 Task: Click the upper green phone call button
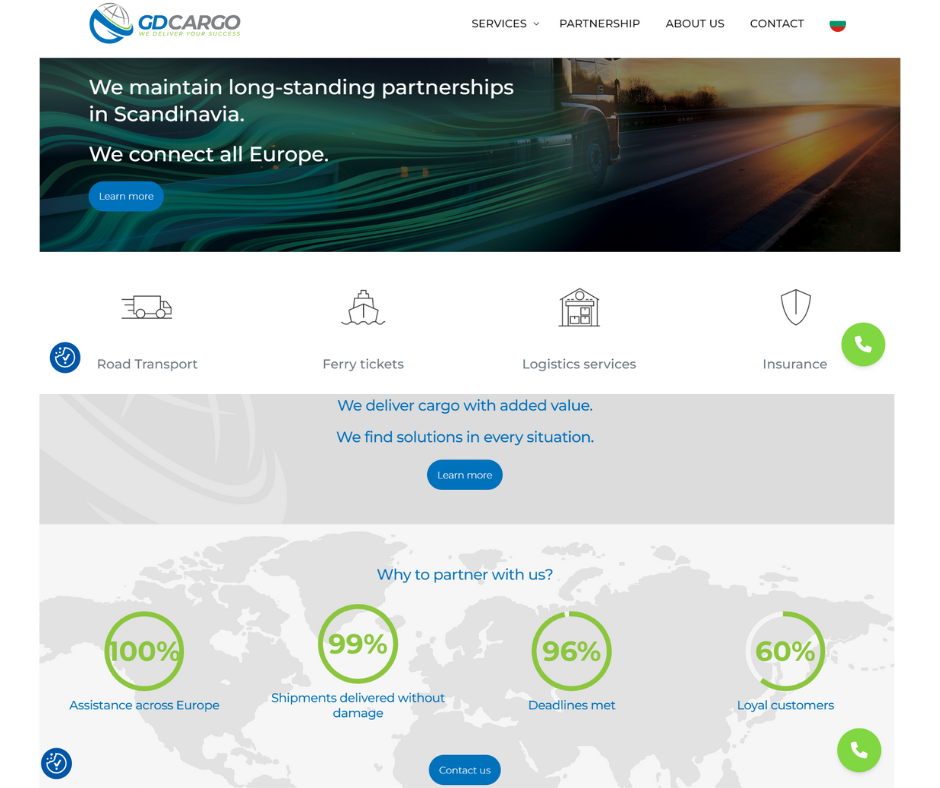[x=863, y=344]
